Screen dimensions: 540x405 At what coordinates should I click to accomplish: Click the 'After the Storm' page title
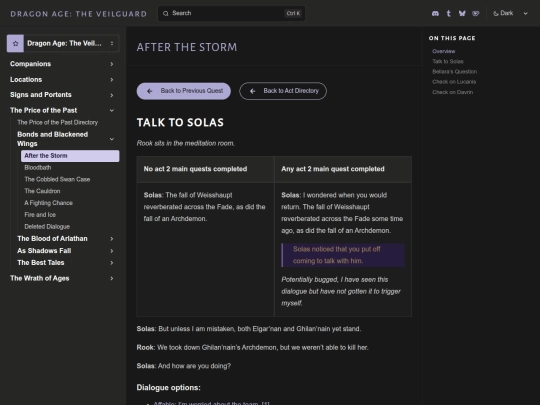[187, 47]
